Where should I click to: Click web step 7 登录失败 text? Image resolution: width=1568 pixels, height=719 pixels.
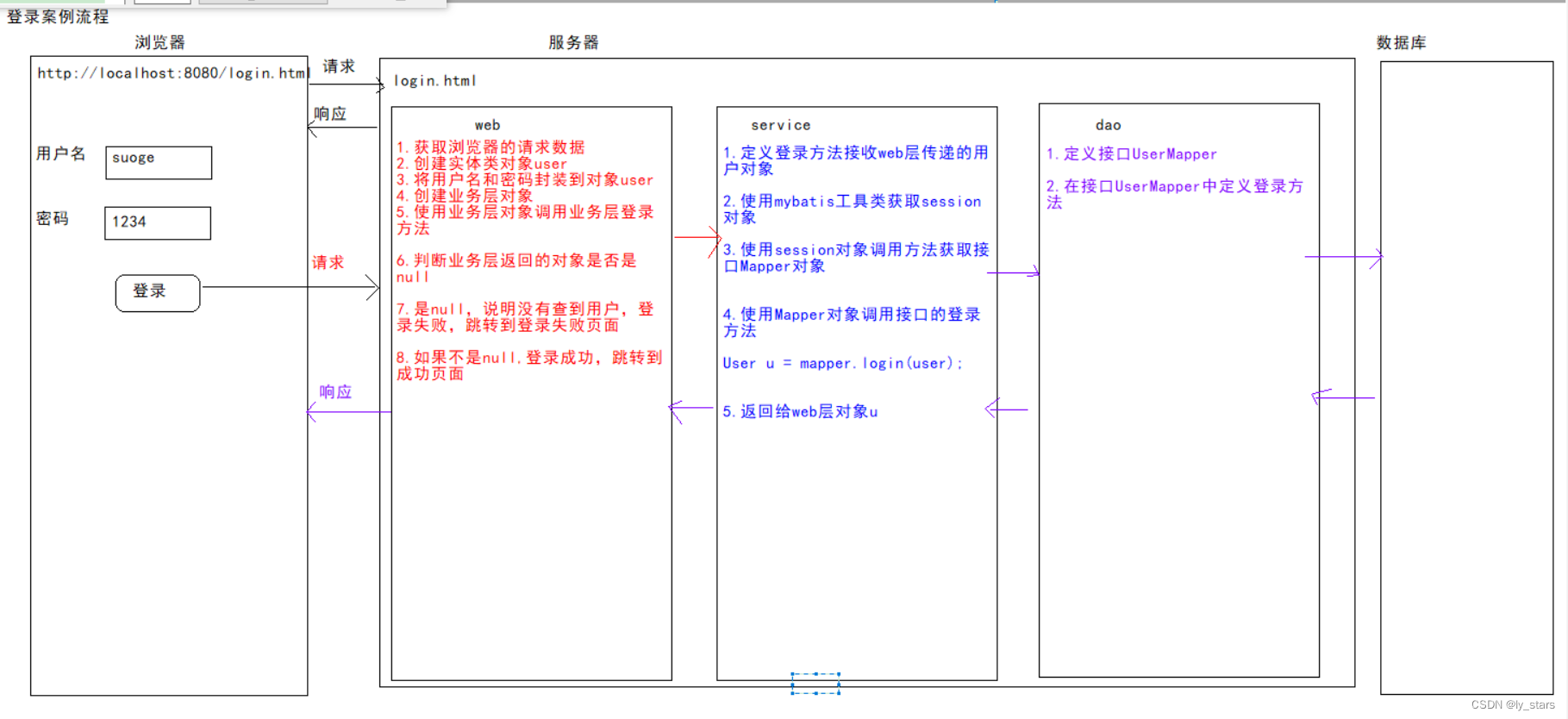[x=525, y=317]
